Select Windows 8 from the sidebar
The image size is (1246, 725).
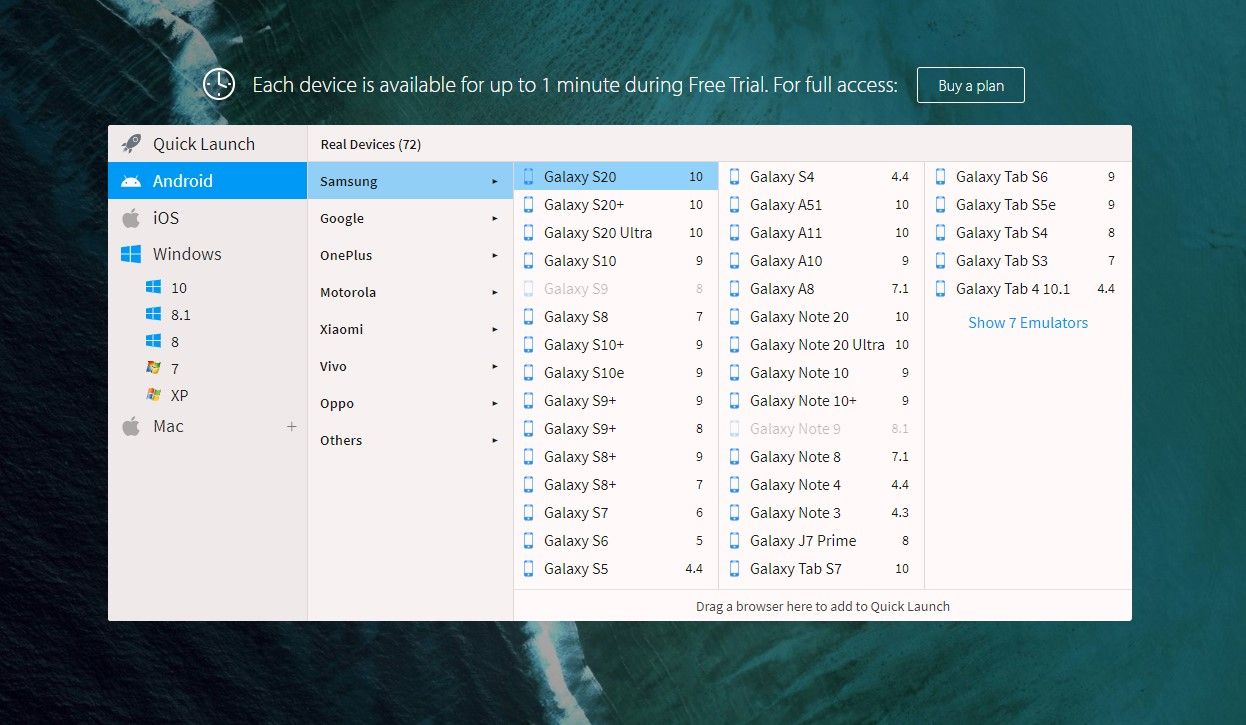point(207,341)
